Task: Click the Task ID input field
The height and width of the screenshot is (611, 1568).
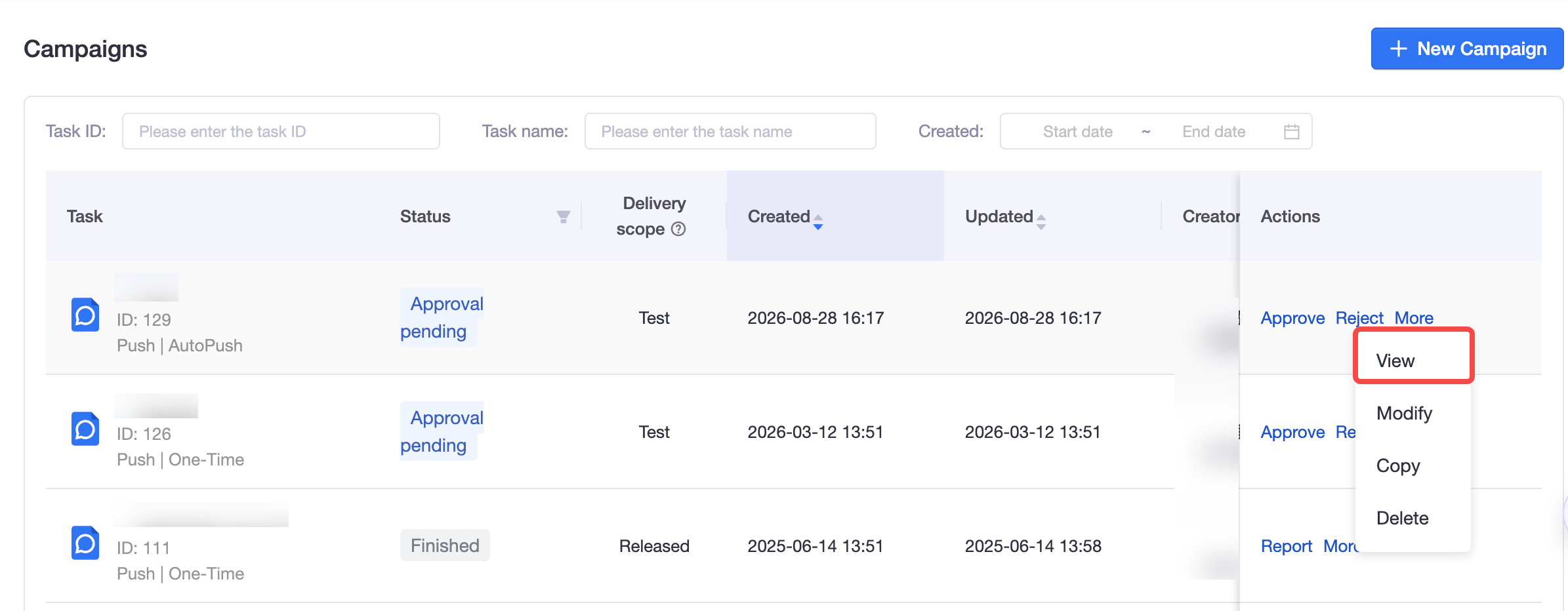Action: pyautogui.click(x=281, y=131)
